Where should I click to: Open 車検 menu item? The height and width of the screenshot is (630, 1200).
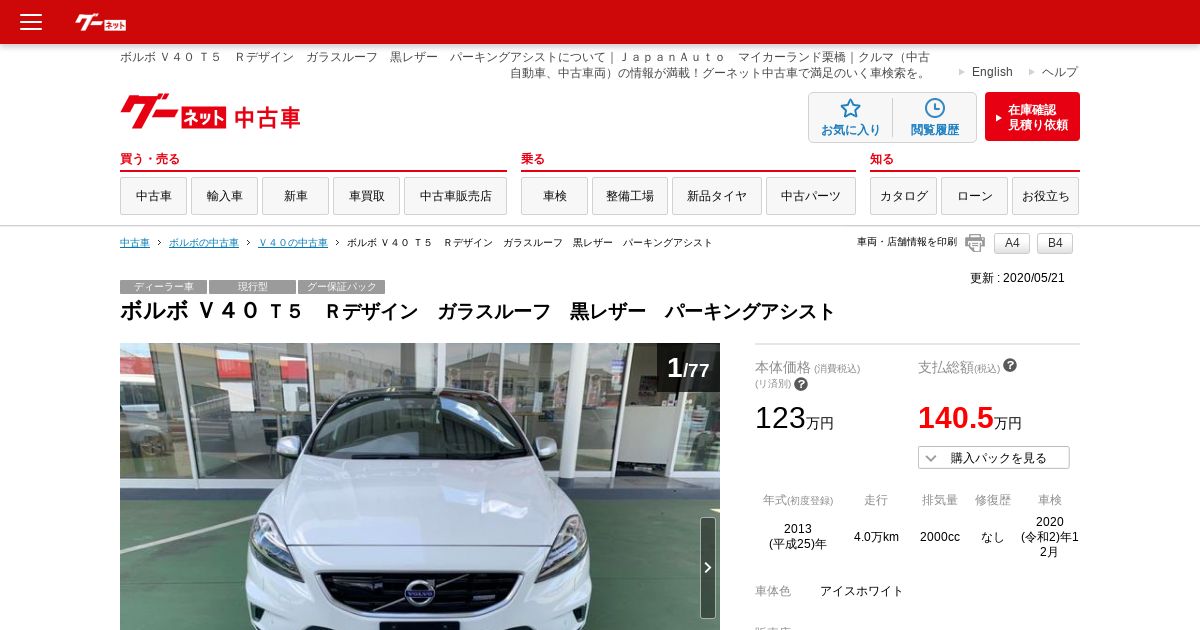point(555,196)
